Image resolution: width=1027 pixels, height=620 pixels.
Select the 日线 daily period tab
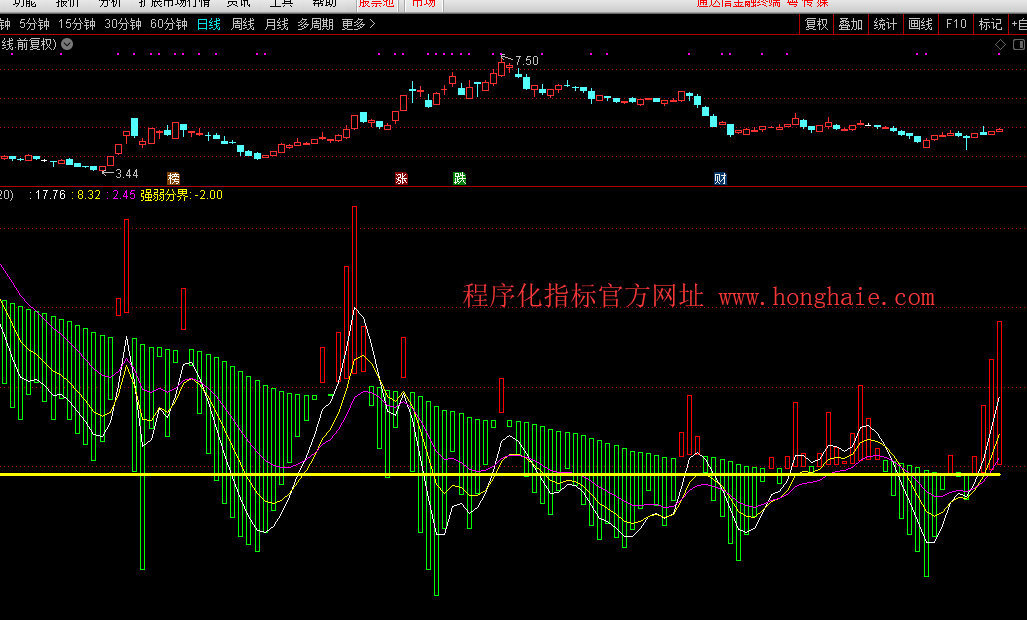[x=209, y=24]
